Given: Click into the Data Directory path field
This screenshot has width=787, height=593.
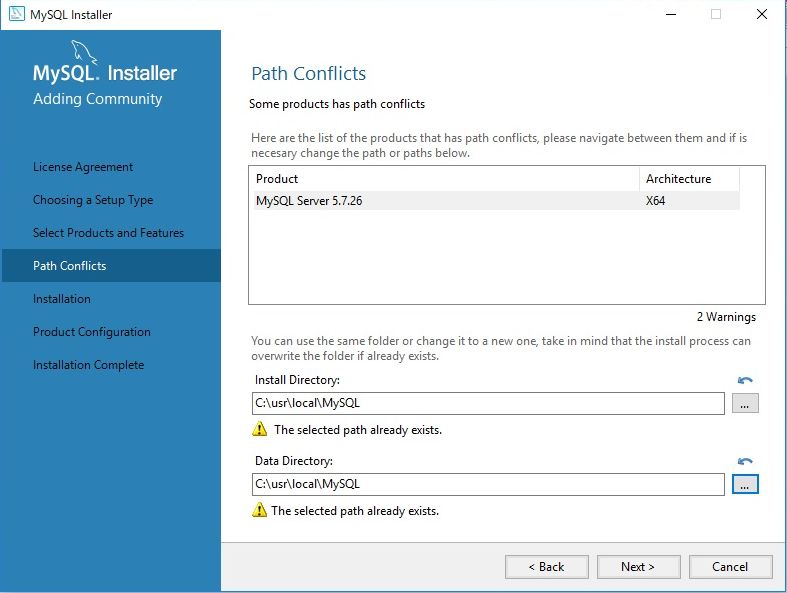Looking at the screenshot, I should click(488, 485).
